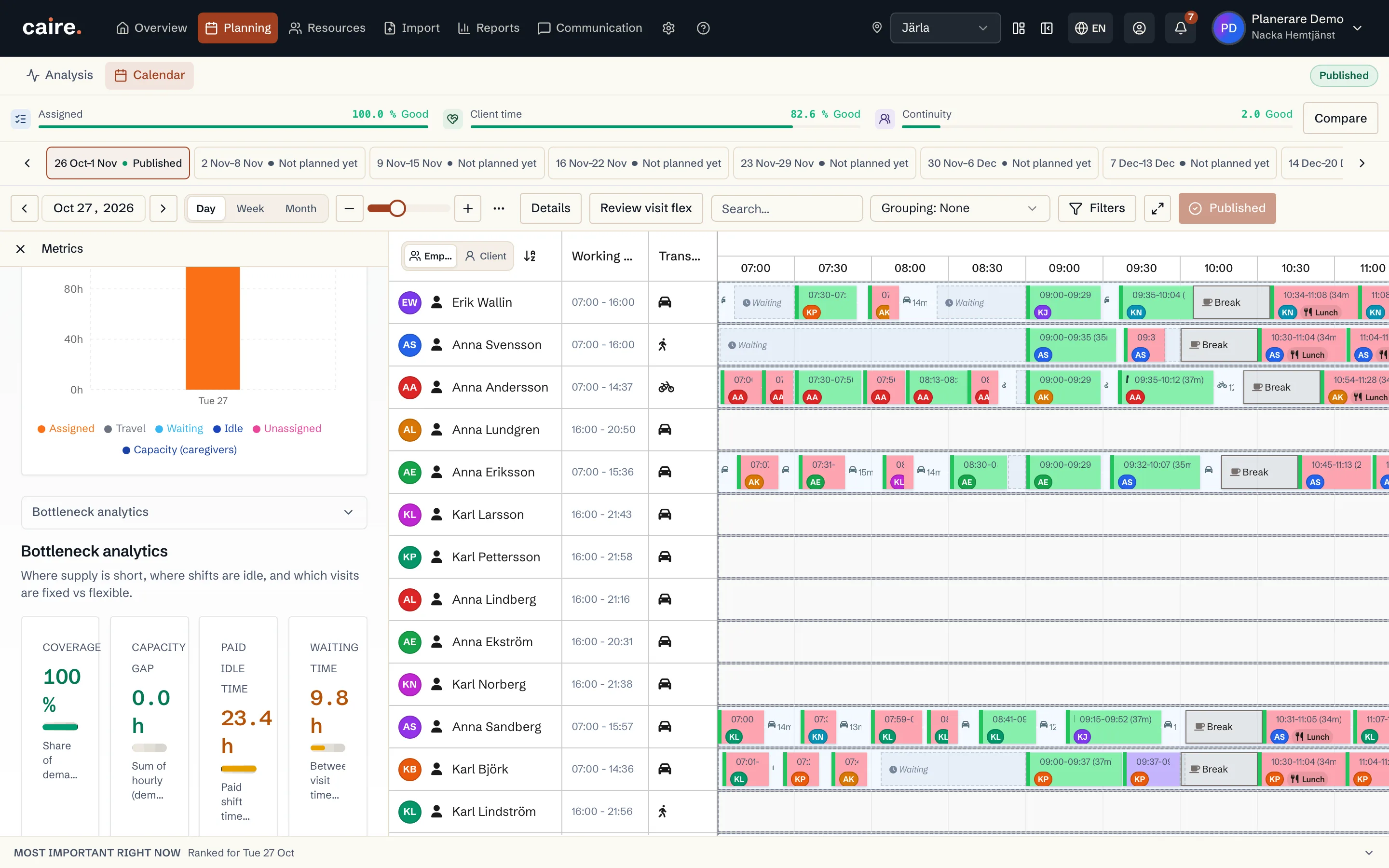This screenshot has width=1389, height=868.
Task: Expand the Most Important Right Now bar
Action: click(x=1368, y=853)
